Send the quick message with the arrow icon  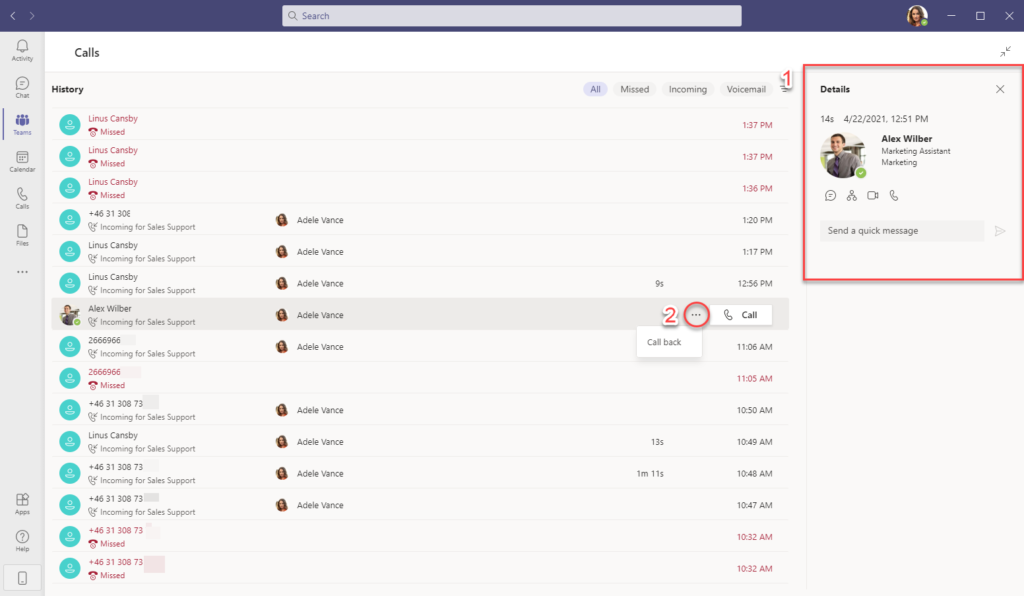pos(999,231)
